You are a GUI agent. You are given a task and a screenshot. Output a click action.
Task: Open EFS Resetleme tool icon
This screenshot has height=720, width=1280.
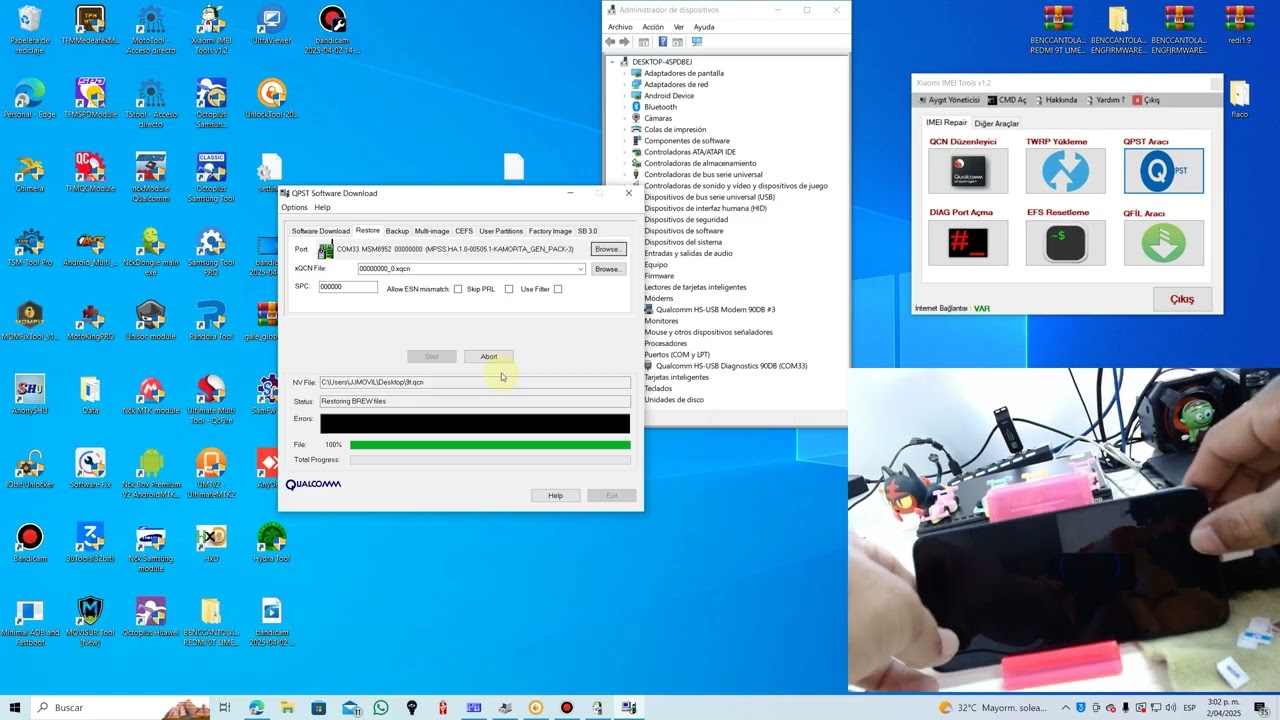tap(1065, 242)
